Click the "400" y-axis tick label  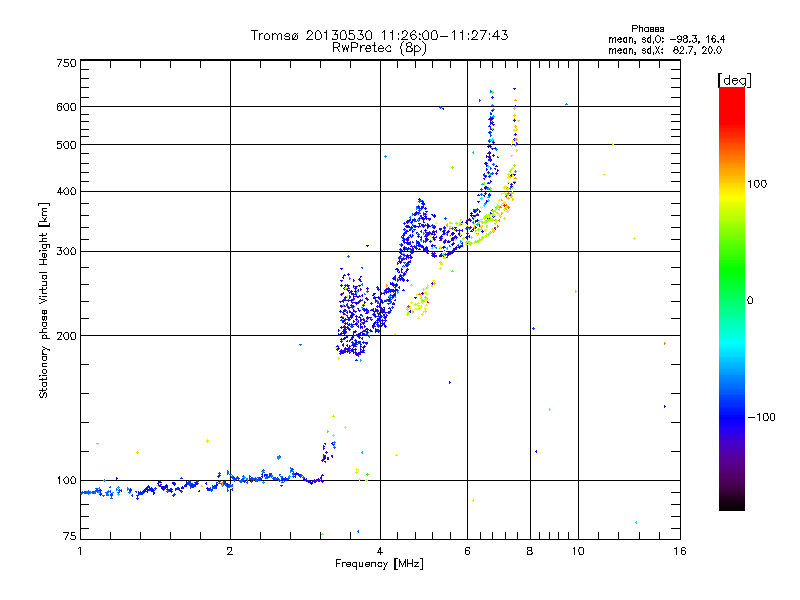66,191
